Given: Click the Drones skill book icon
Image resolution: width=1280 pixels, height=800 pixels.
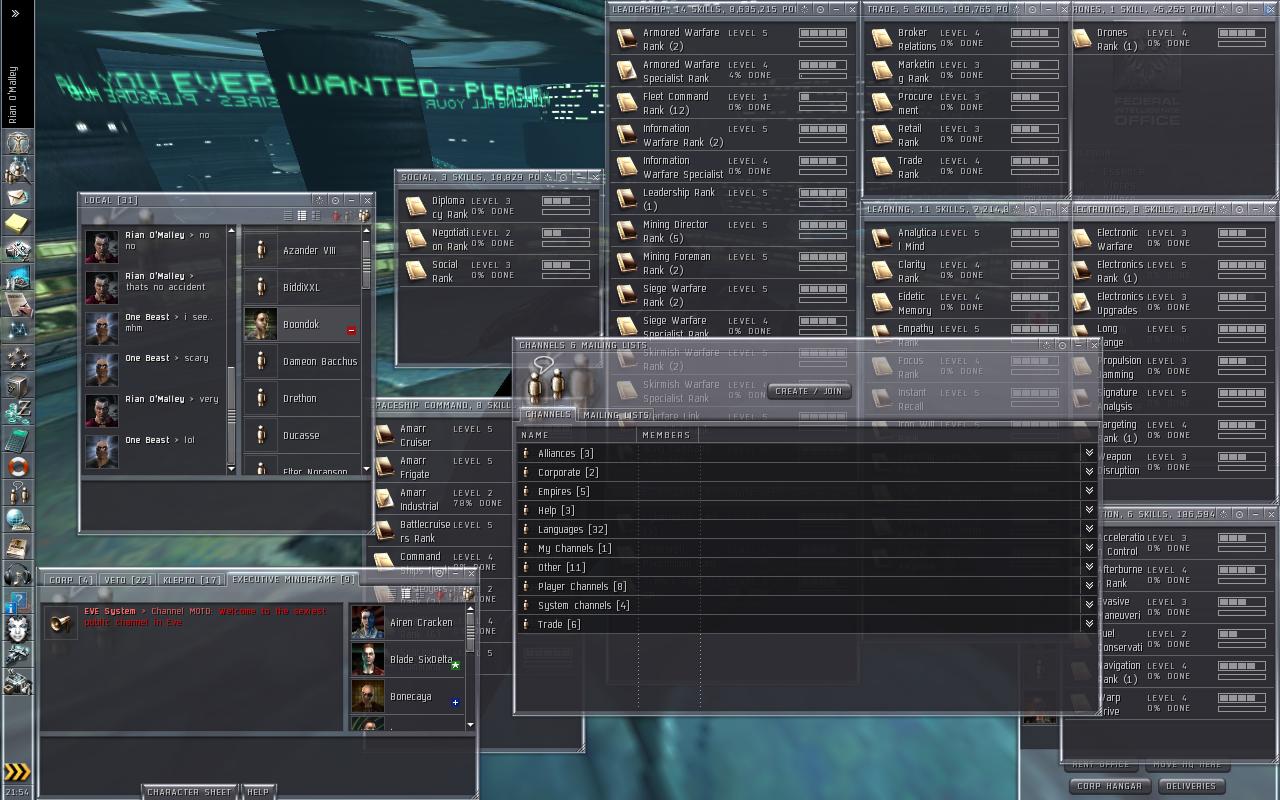Looking at the screenshot, I should point(1082,39).
